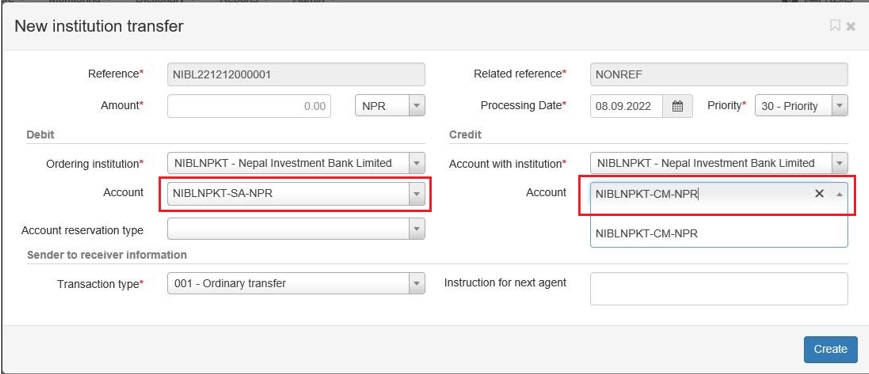Click the Reference field NIBL221212000001
Screen dimensions: 869x374
[x=296, y=74]
